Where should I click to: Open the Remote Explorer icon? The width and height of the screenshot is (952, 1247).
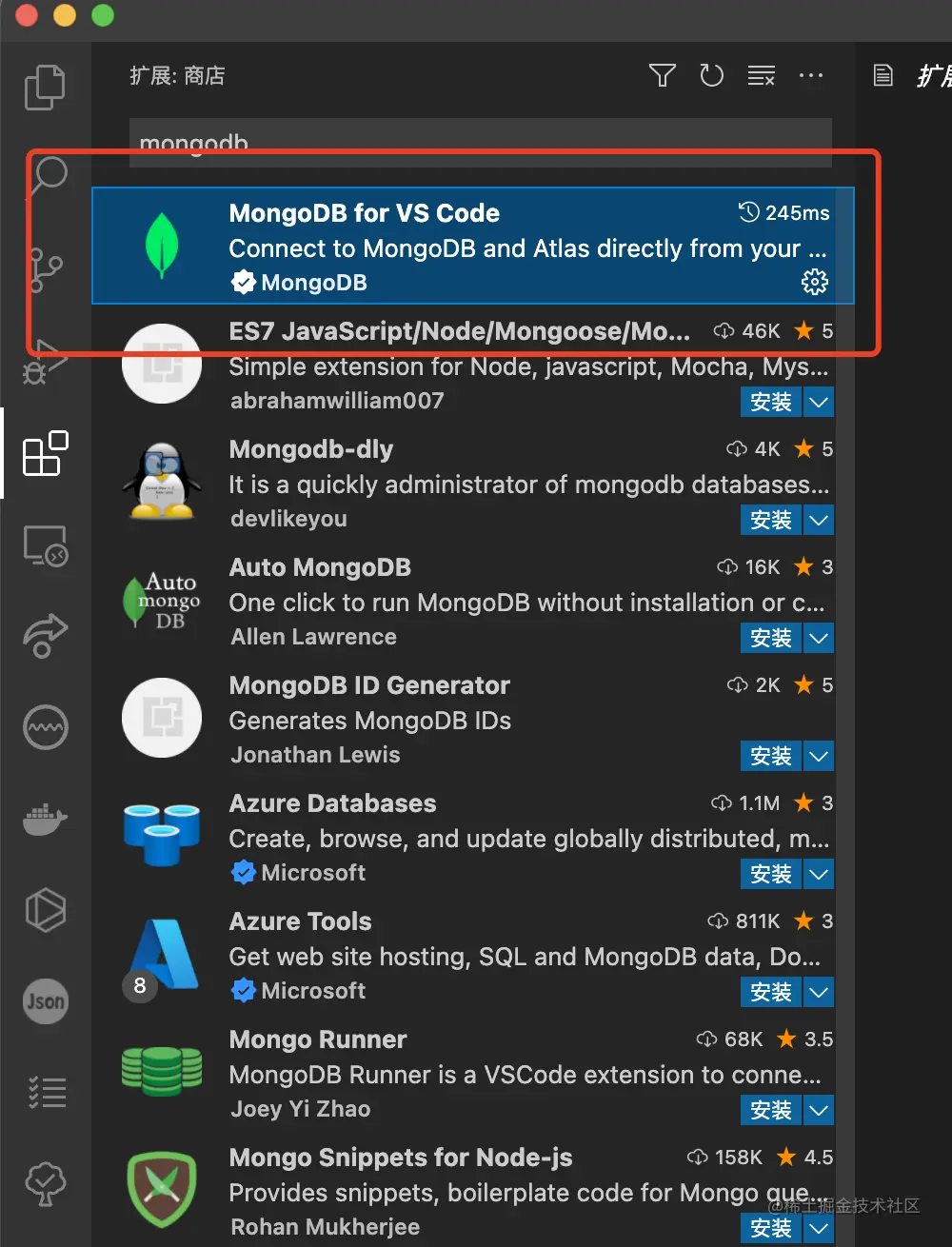pos(45,546)
